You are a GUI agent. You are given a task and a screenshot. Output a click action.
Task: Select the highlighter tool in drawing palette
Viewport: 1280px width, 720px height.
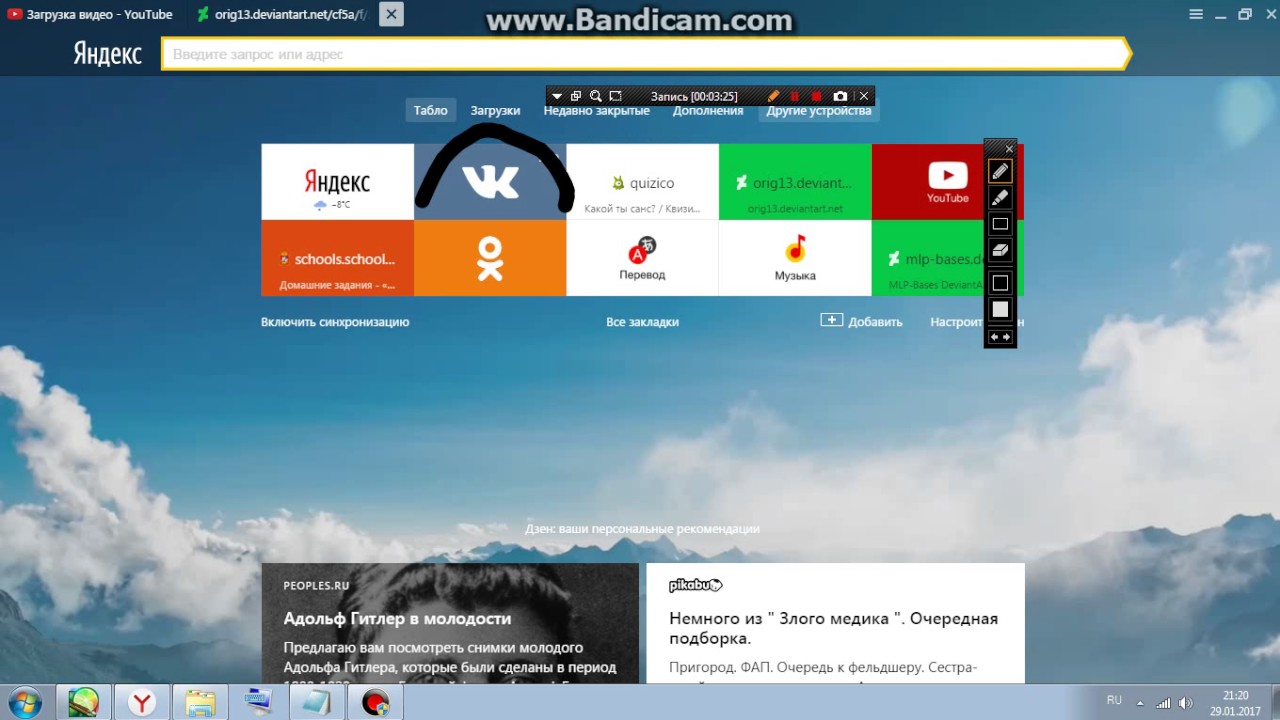pos(1000,198)
